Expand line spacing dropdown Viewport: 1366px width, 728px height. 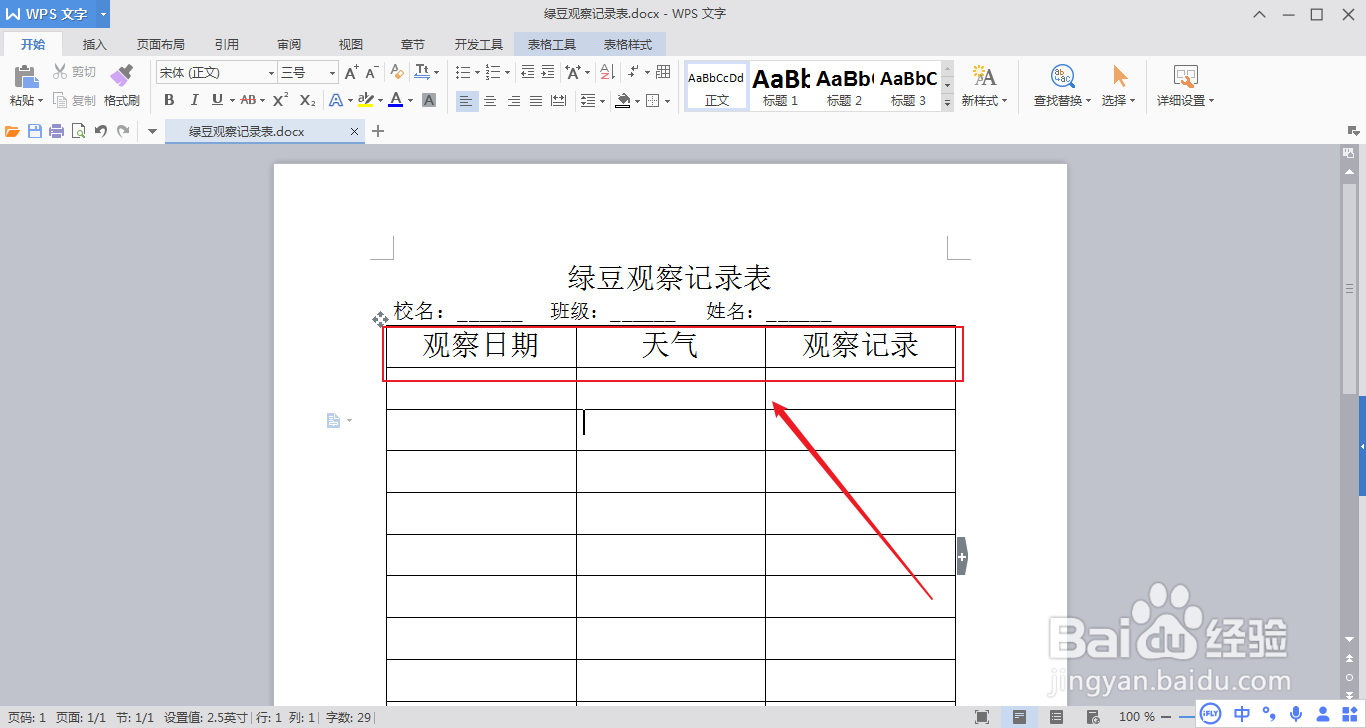point(603,100)
